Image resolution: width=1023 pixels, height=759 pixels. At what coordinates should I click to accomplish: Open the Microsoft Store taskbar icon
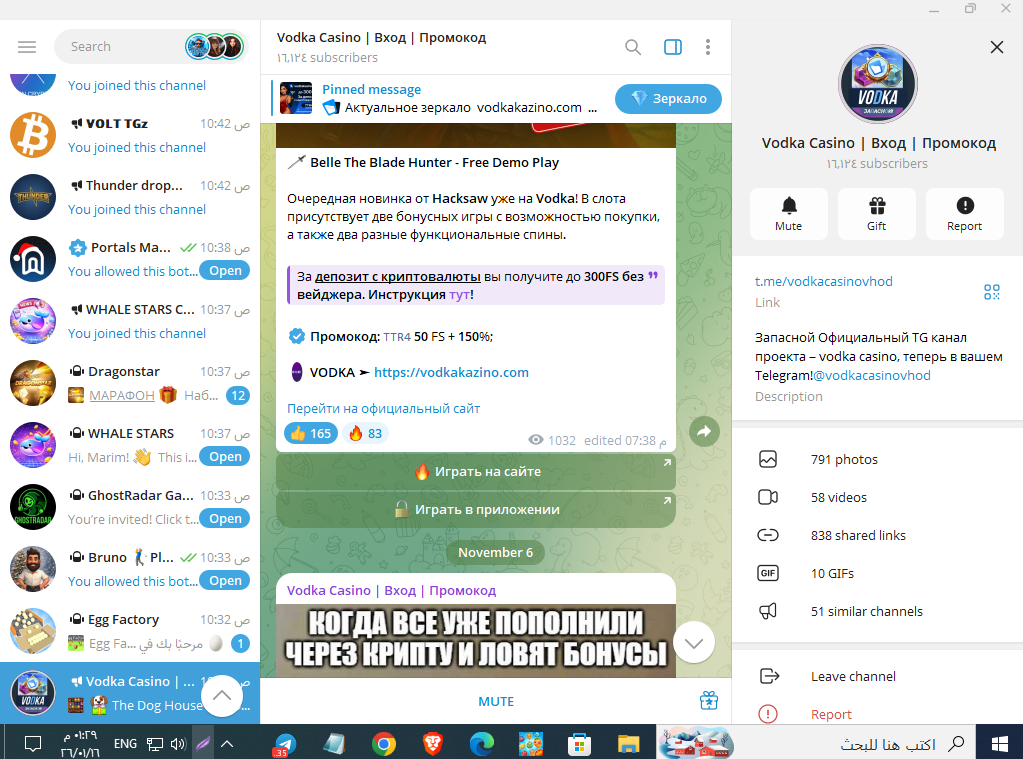coord(579,743)
